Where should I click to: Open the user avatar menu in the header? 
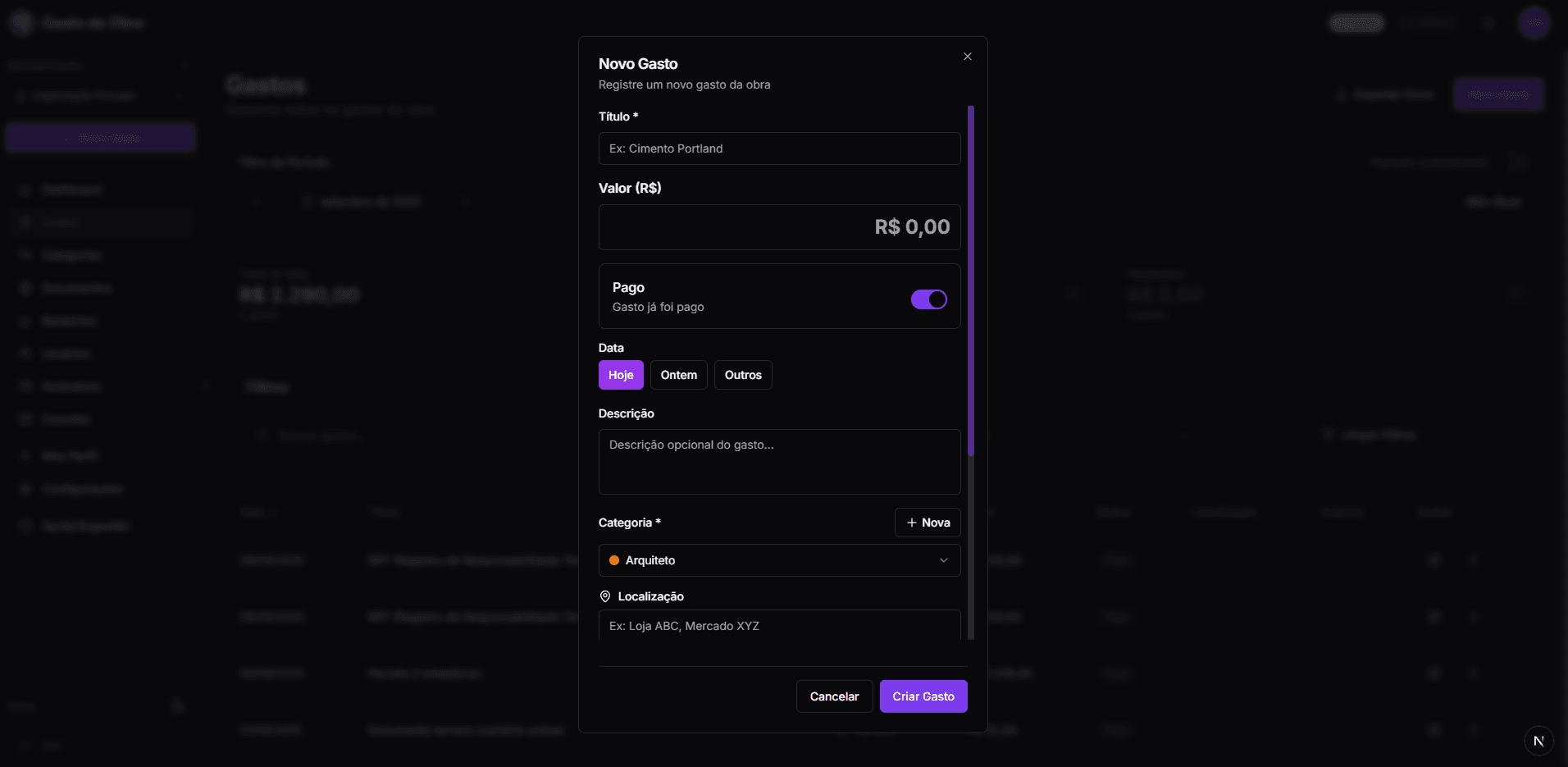point(1533,23)
